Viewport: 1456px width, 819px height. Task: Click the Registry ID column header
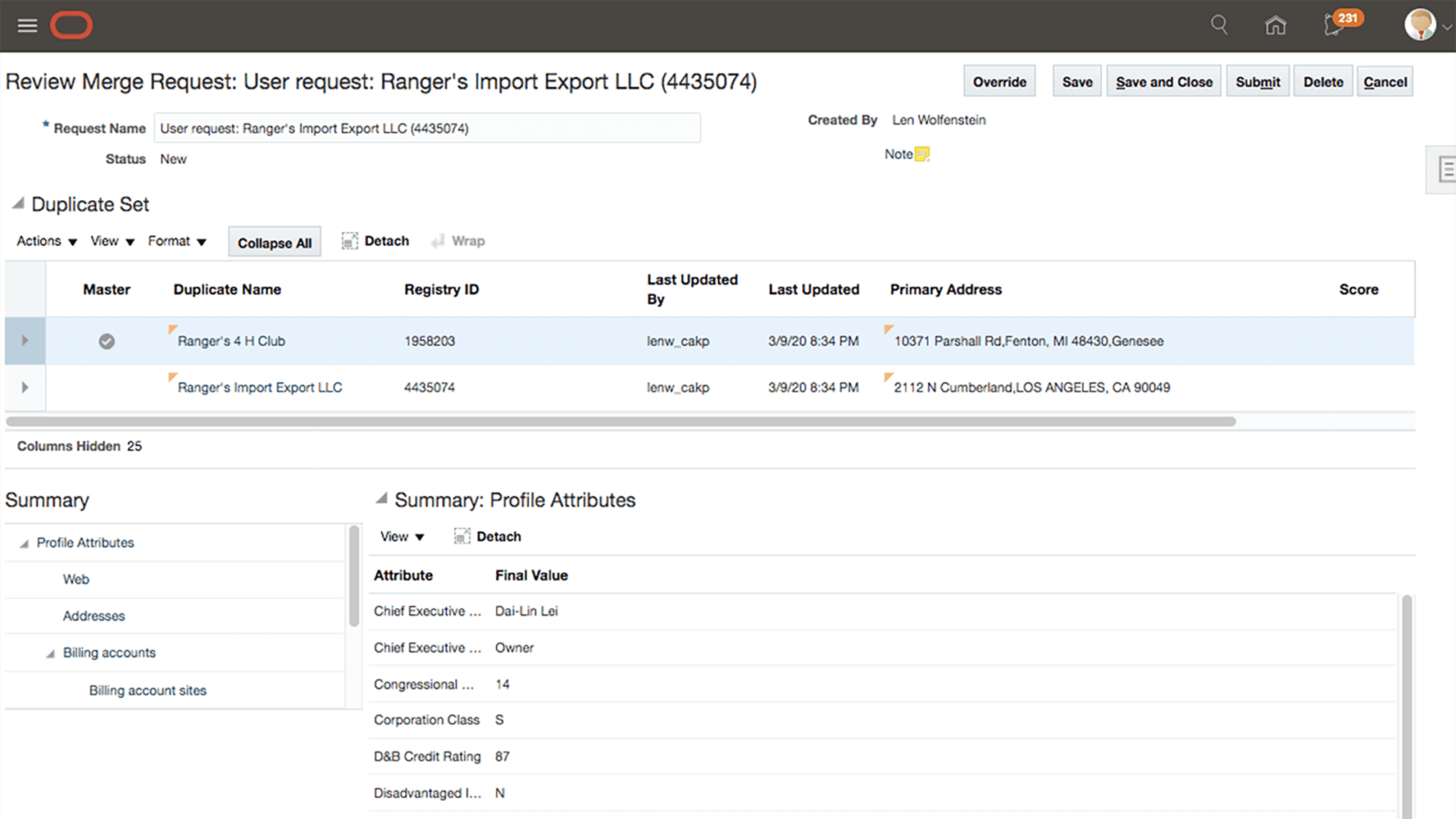point(441,289)
